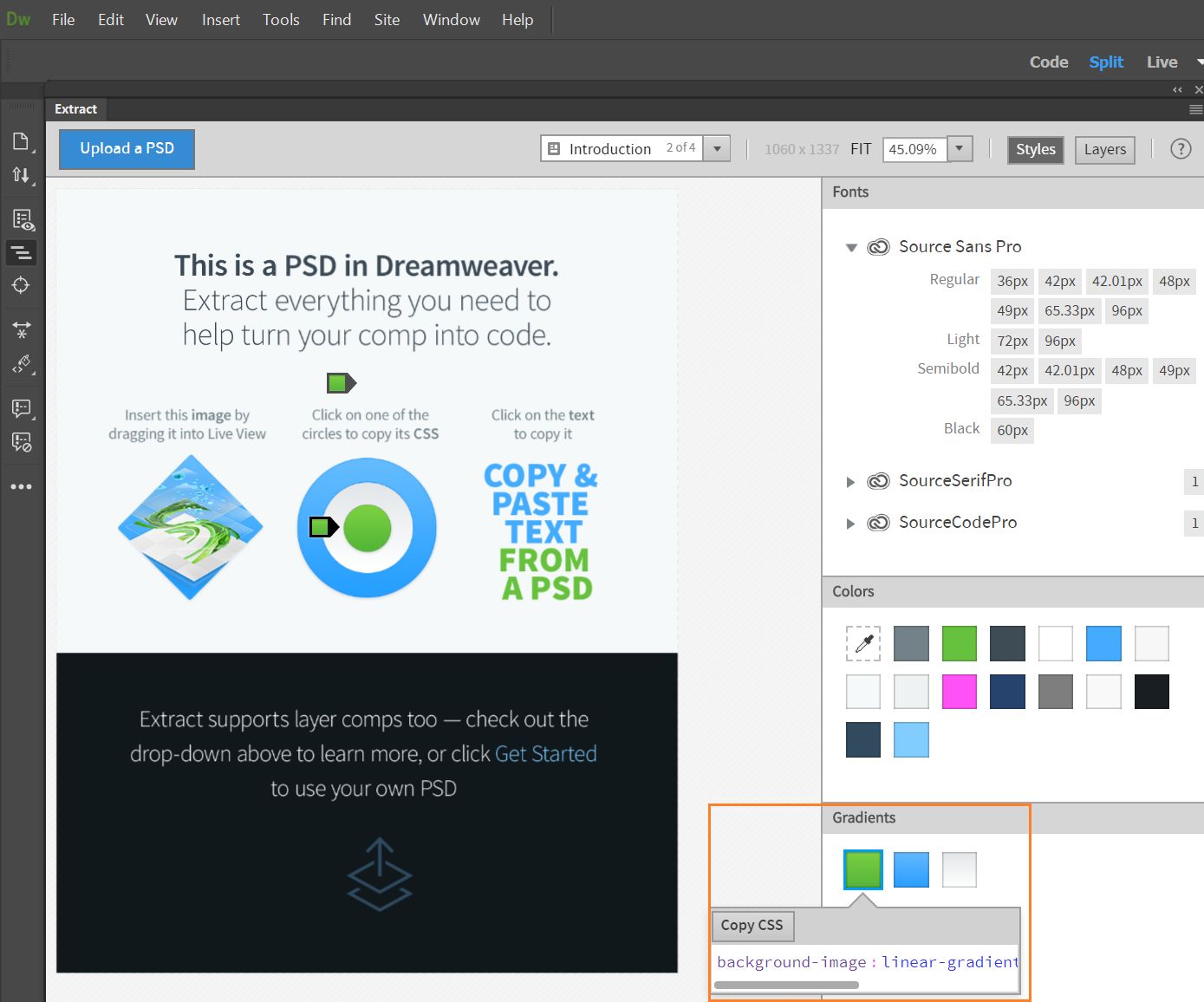Toggle the Layers panel view

click(x=1105, y=149)
